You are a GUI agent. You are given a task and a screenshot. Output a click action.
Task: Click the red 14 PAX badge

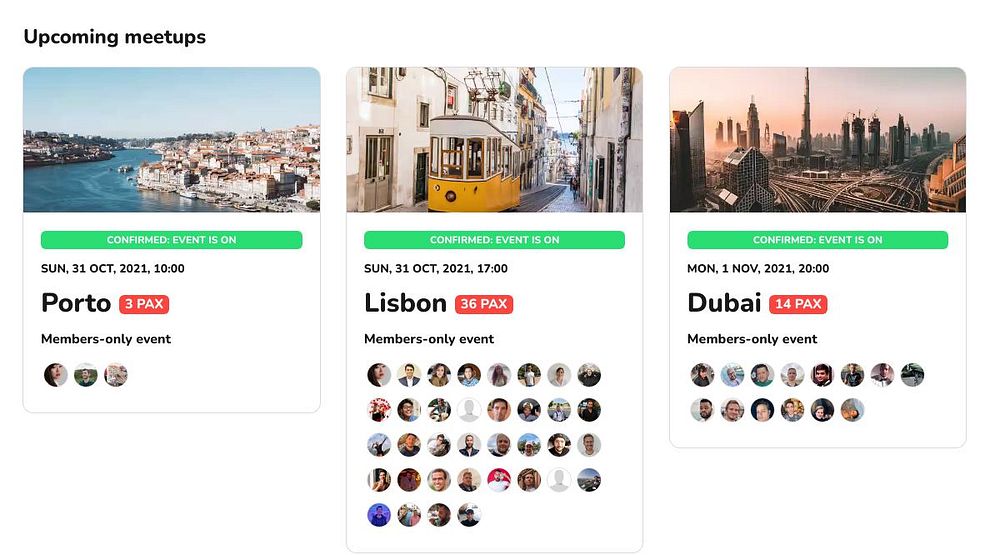[798, 304]
